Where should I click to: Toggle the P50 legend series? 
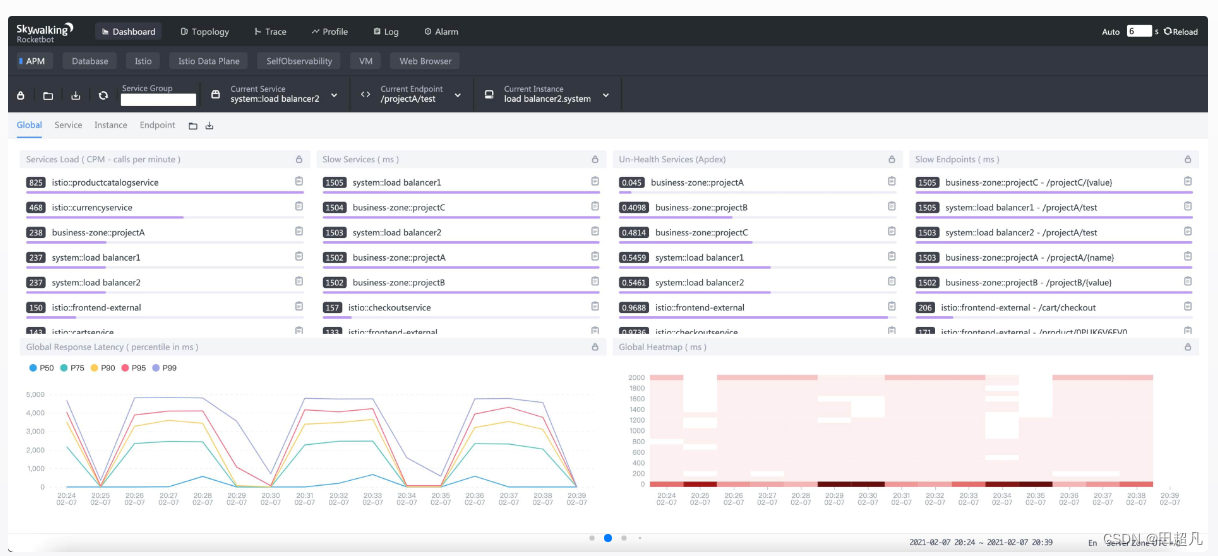41,368
